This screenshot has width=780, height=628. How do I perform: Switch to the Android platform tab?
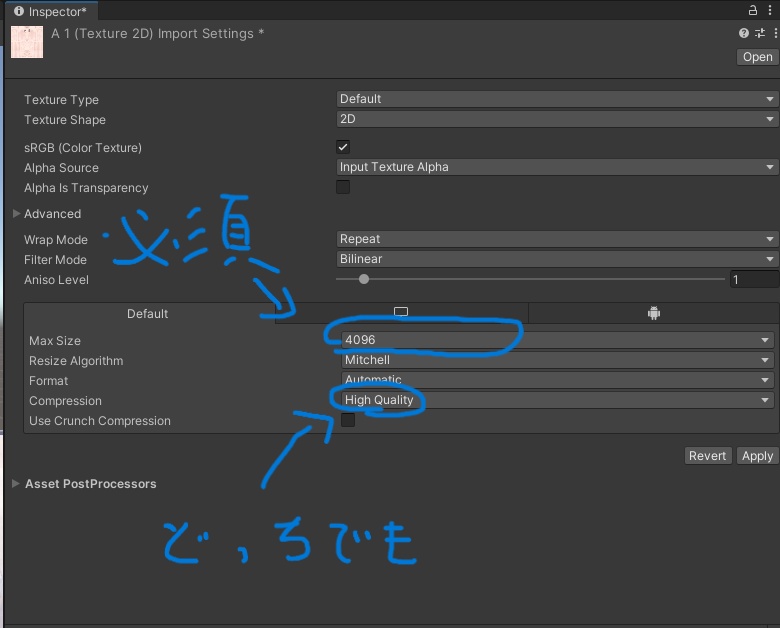pos(654,313)
